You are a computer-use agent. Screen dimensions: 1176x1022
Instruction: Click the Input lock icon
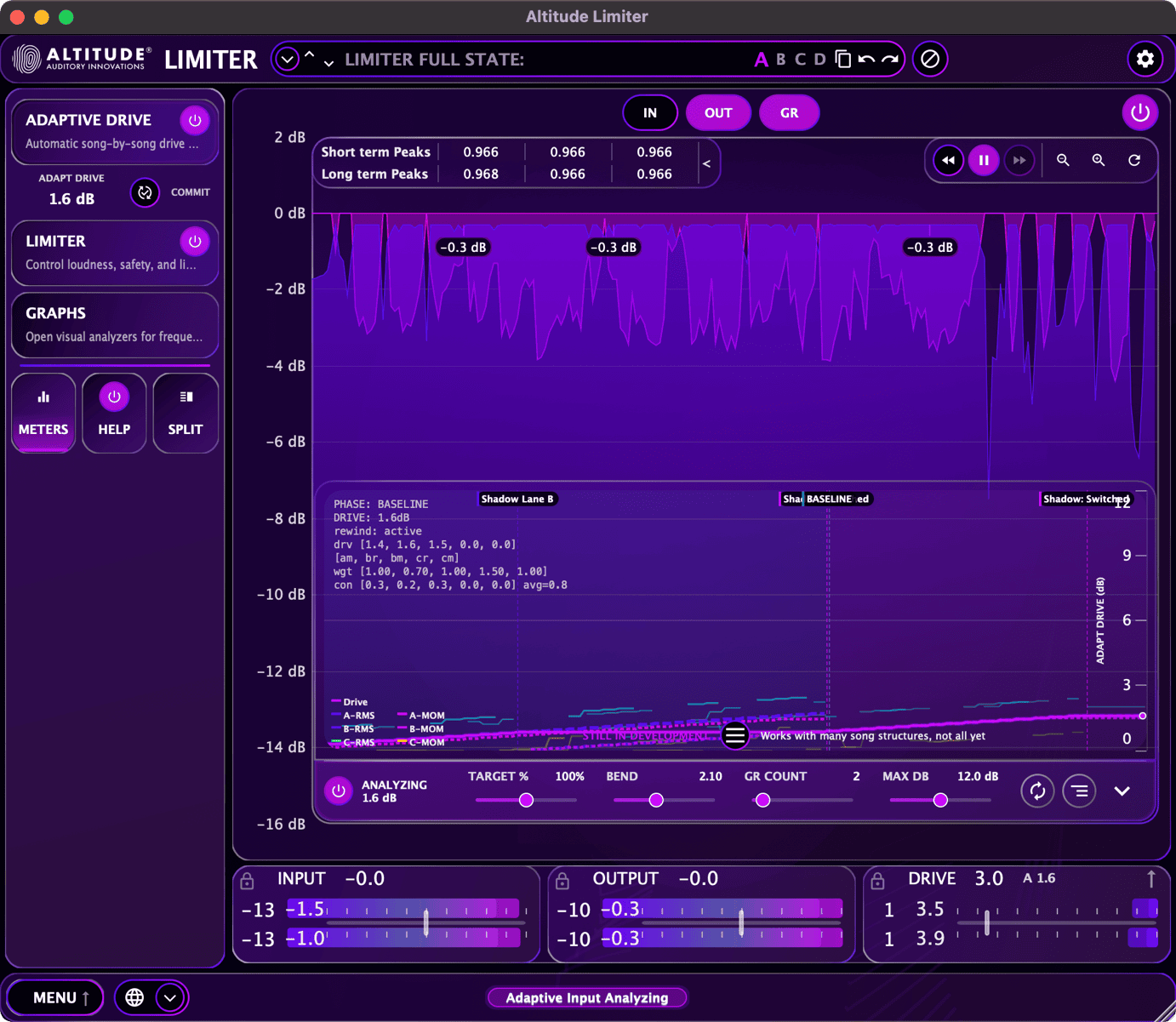(x=247, y=880)
